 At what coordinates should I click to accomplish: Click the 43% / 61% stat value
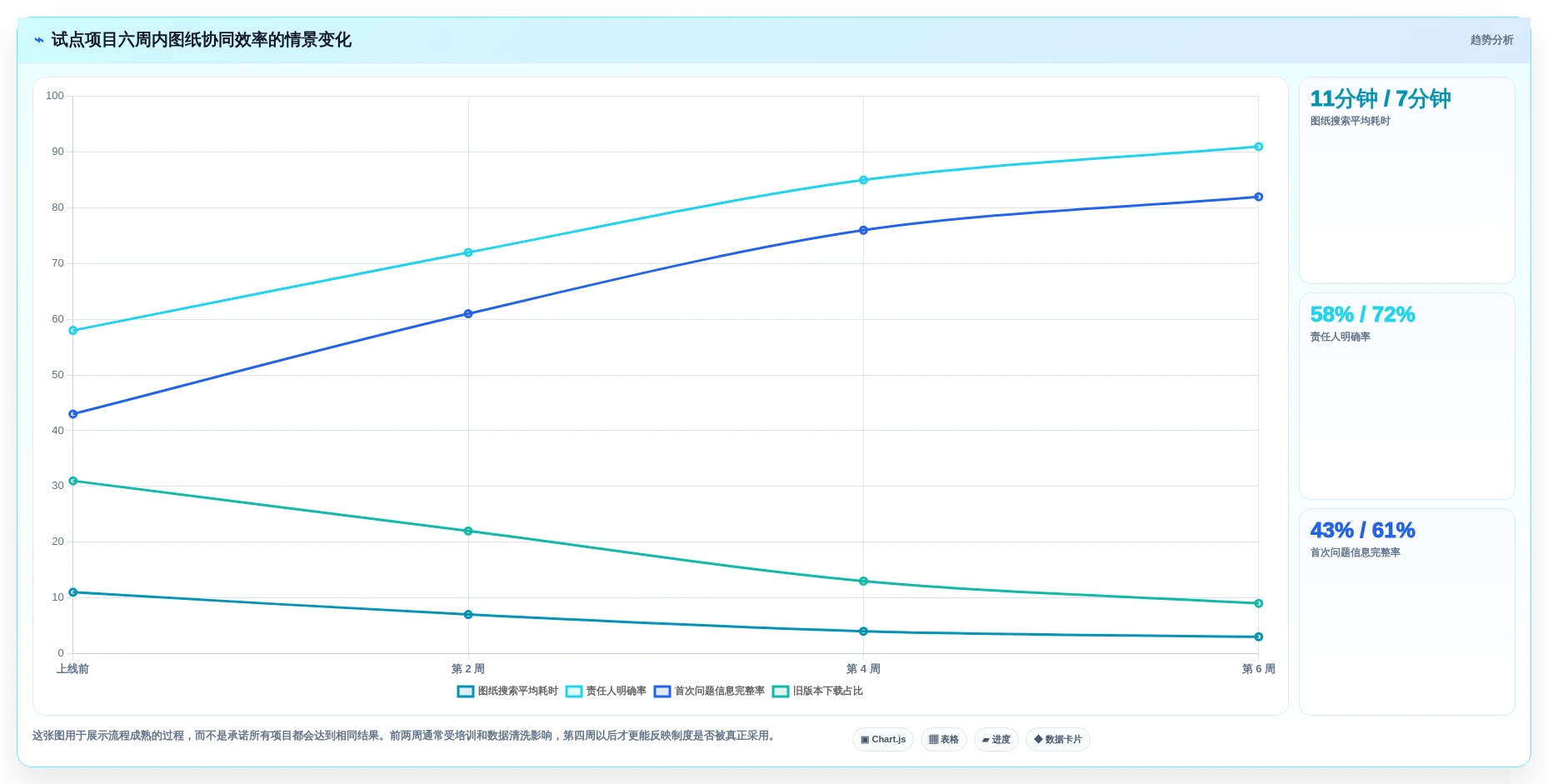point(1362,531)
